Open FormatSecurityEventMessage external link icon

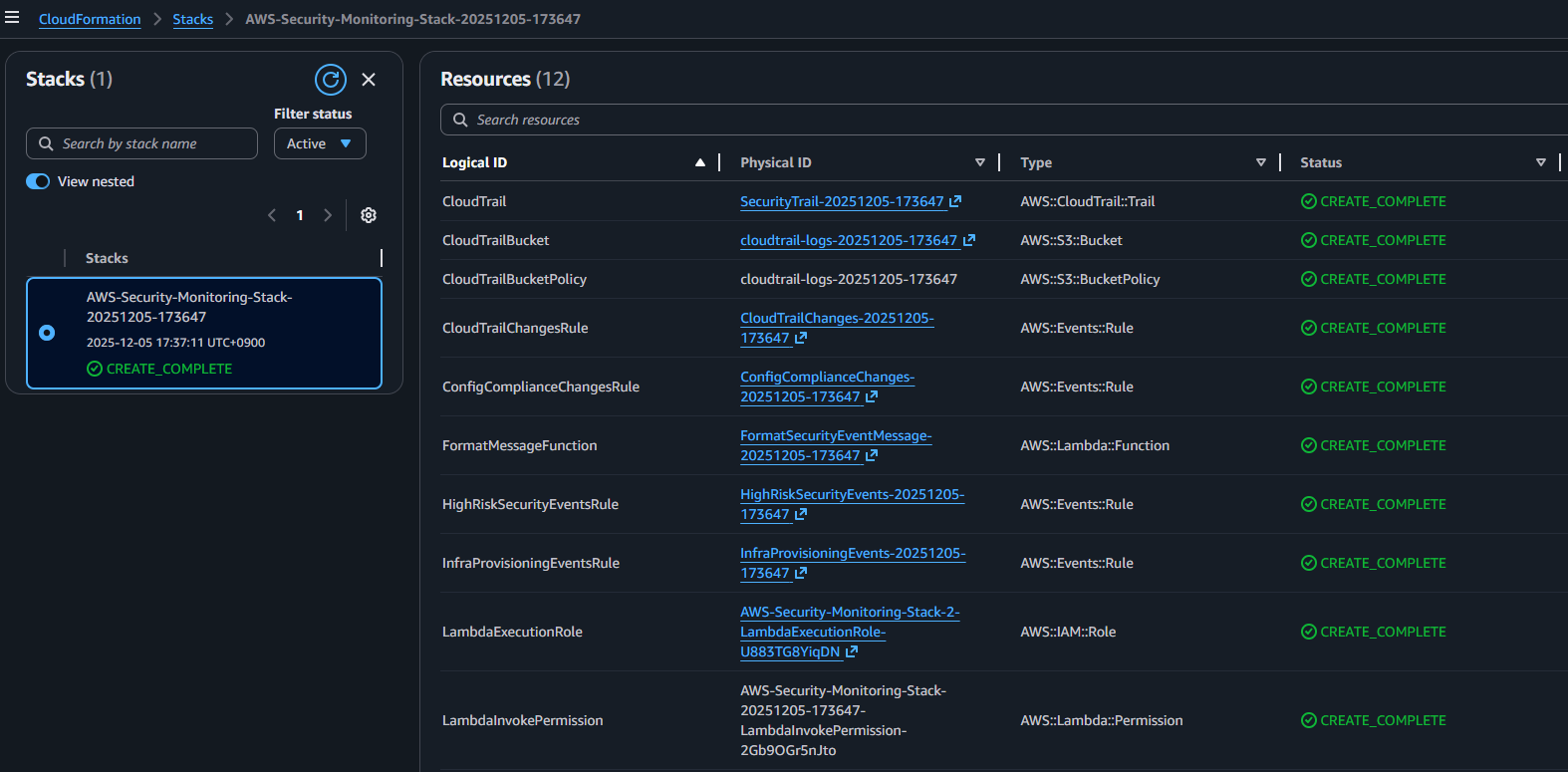click(x=872, y=455)
